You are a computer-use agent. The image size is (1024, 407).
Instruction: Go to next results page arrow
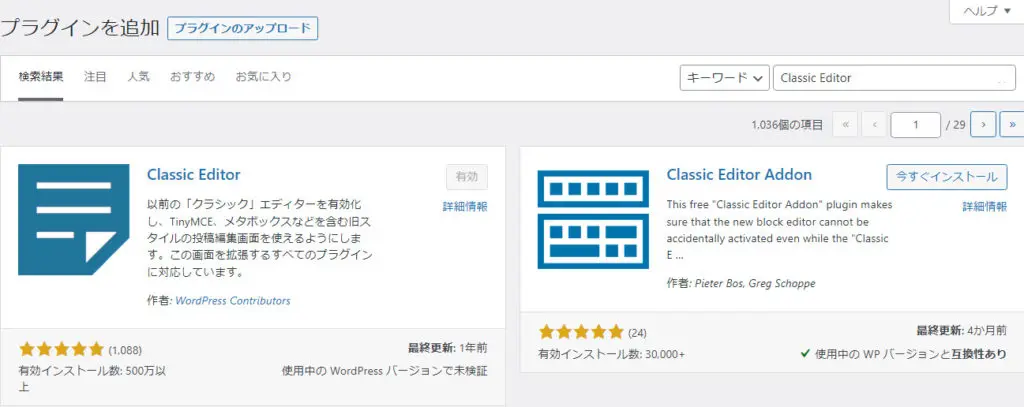click(984, 125)
